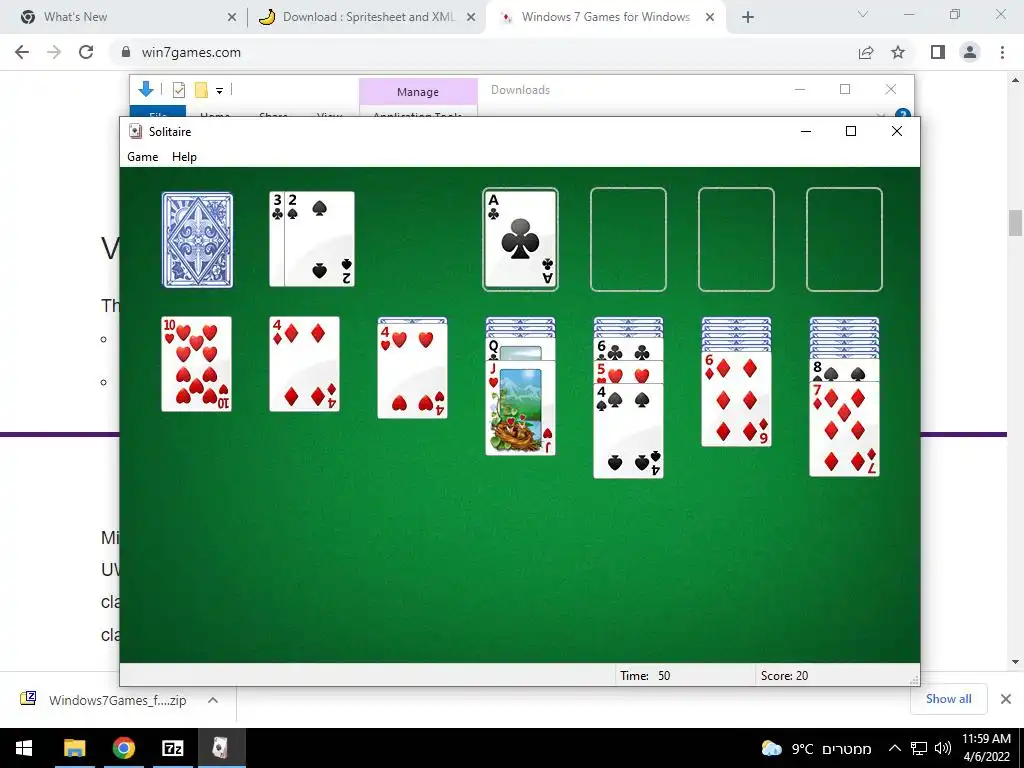Open Manage tab in Downloads window
This screenshot has height=768, width=1024.
[x=418, y=91]
